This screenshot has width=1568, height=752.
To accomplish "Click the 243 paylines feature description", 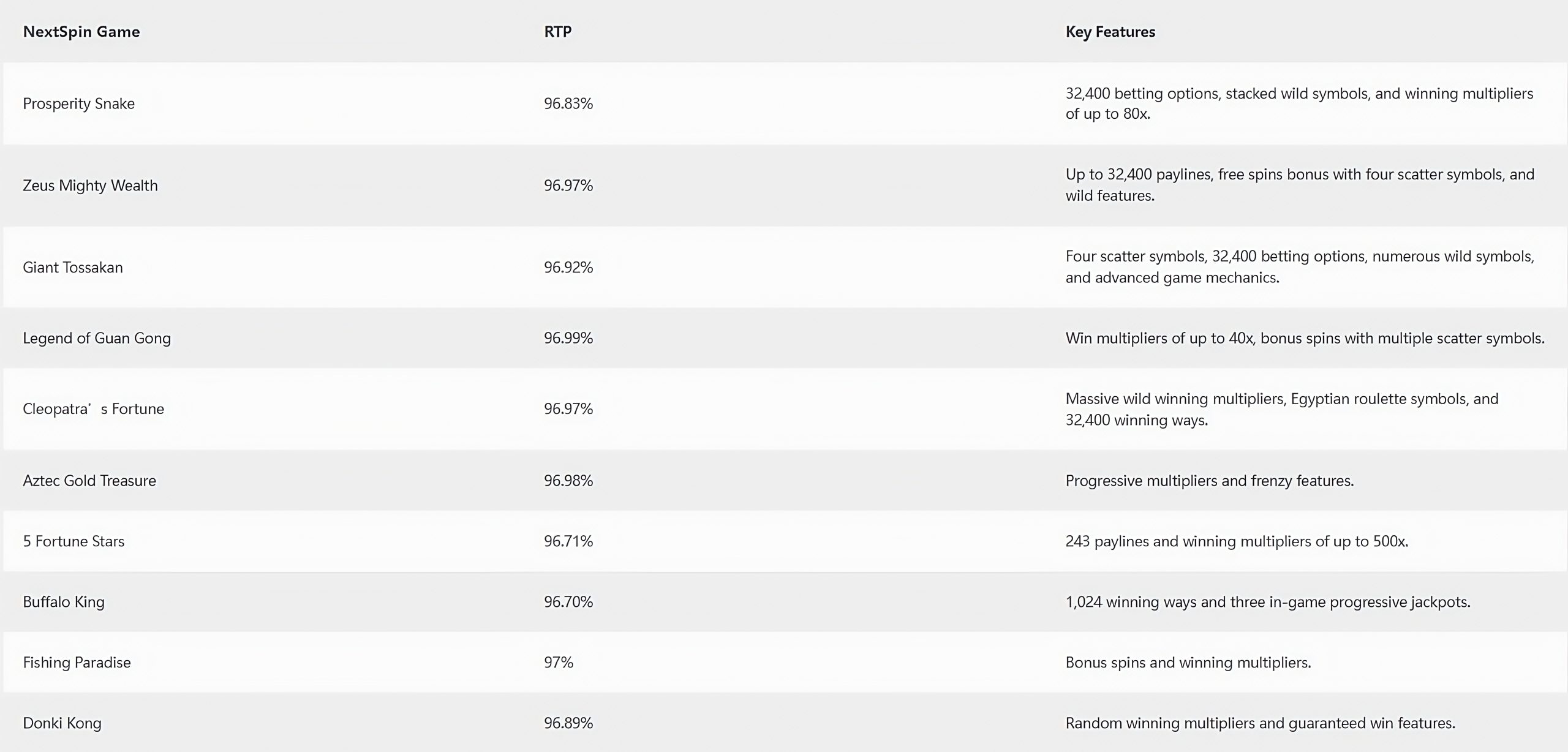I will point(1237,541).
